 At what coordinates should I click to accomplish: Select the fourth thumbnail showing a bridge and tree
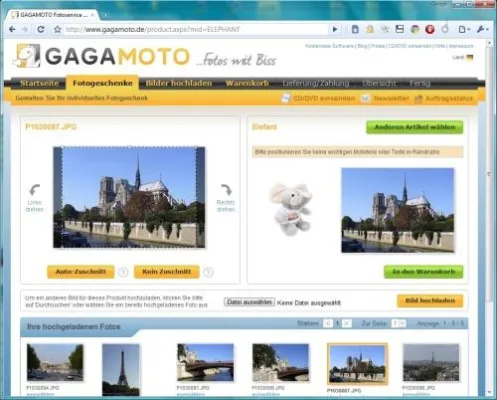click(x=280, y=362)
